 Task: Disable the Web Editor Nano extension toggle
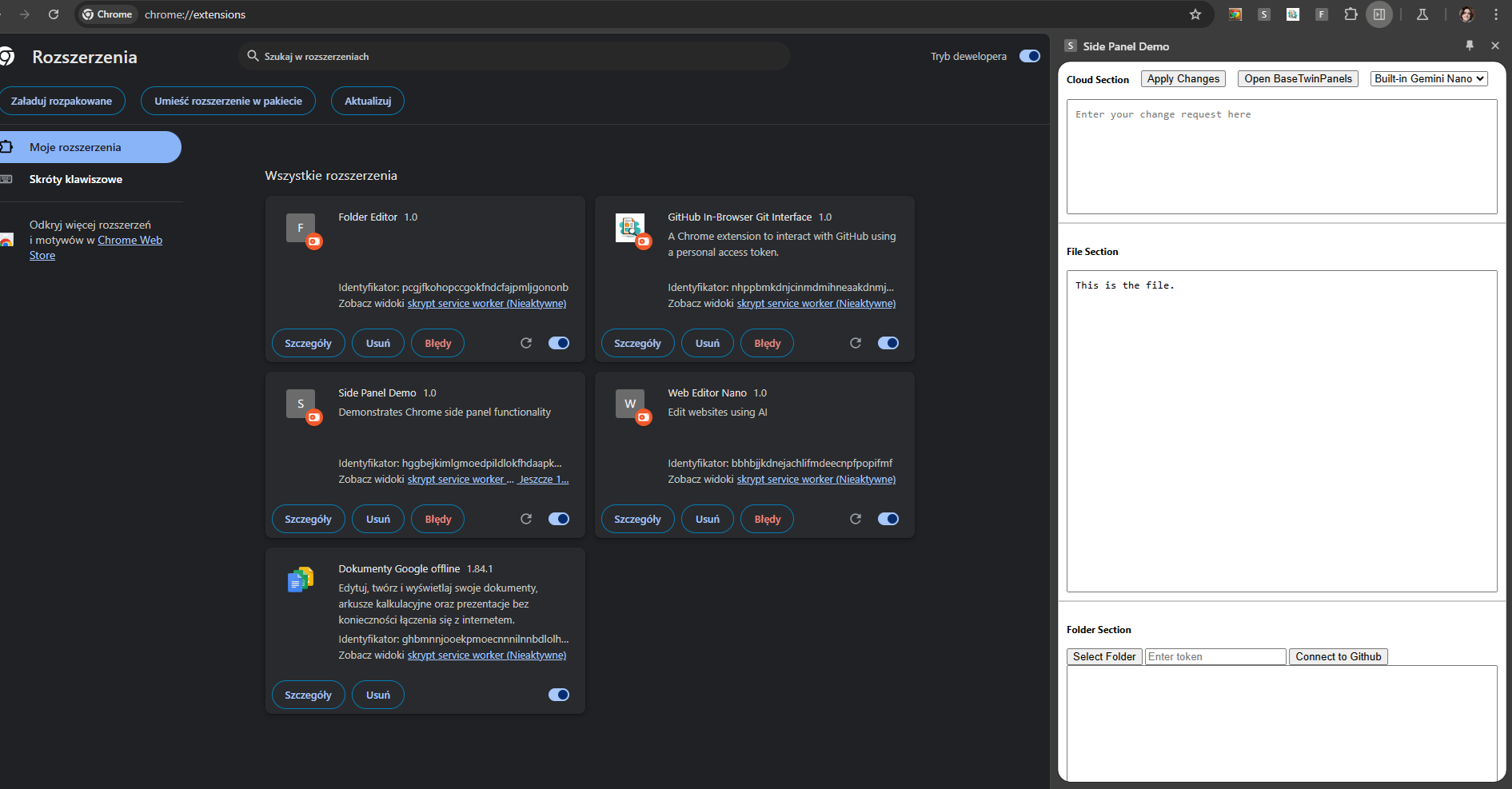coord(888,519)
